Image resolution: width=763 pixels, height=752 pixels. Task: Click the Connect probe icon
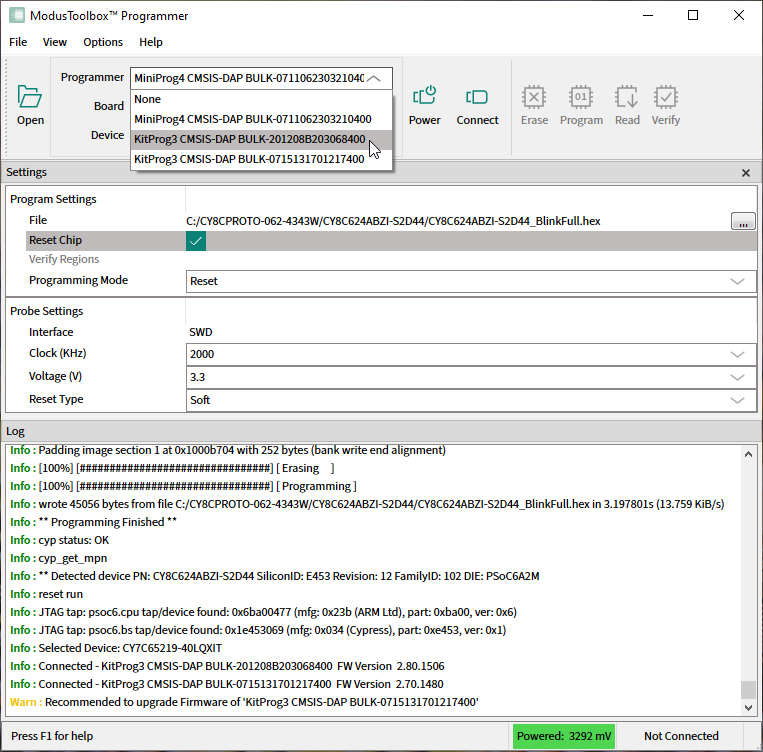pos(477,97)
